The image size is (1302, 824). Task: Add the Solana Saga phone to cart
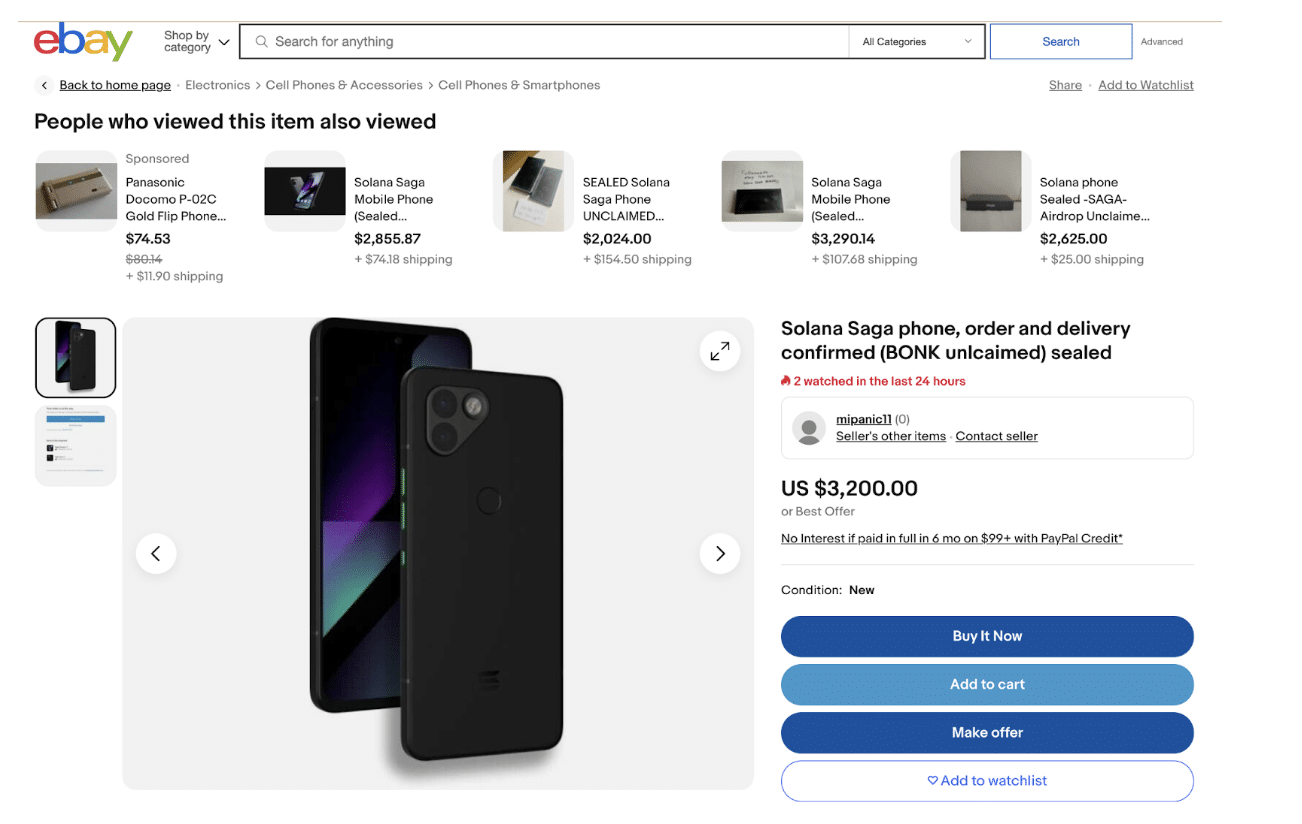[x=986, y=684]
